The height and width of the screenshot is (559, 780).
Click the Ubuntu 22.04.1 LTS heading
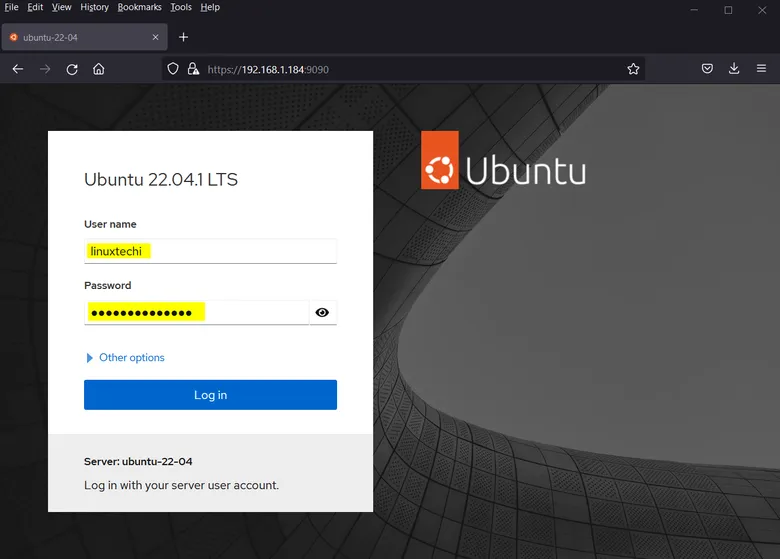click(161, 180)
